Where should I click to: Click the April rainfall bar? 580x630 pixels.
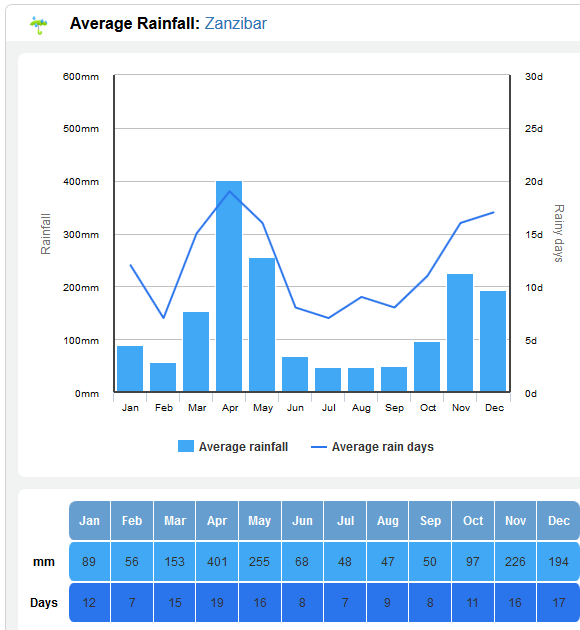[x=229, y=286]
